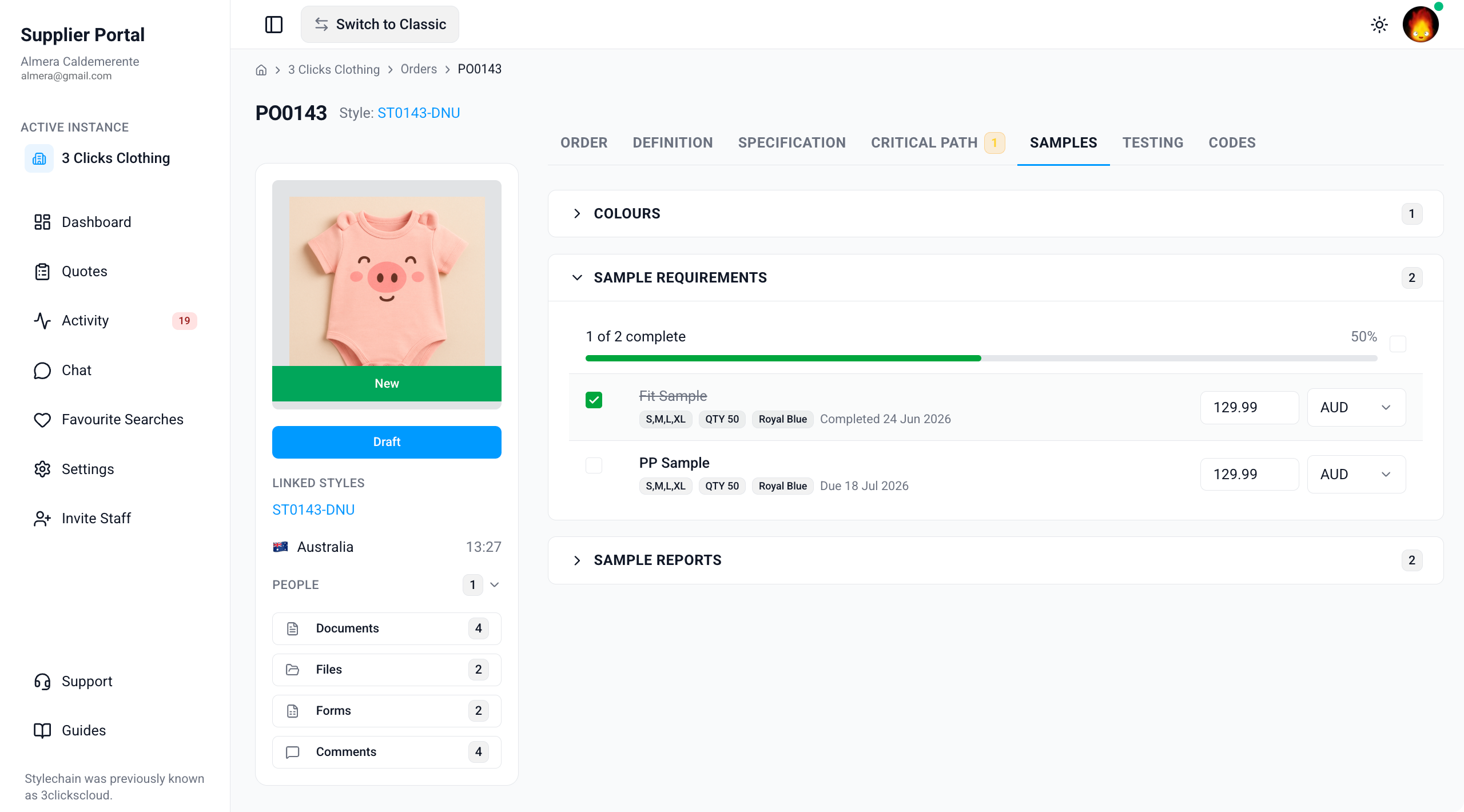This screenshot has height=812, width=1464.
Task: Open the AUD currency dropdown for PP Sample
Action: [1356, 474]
